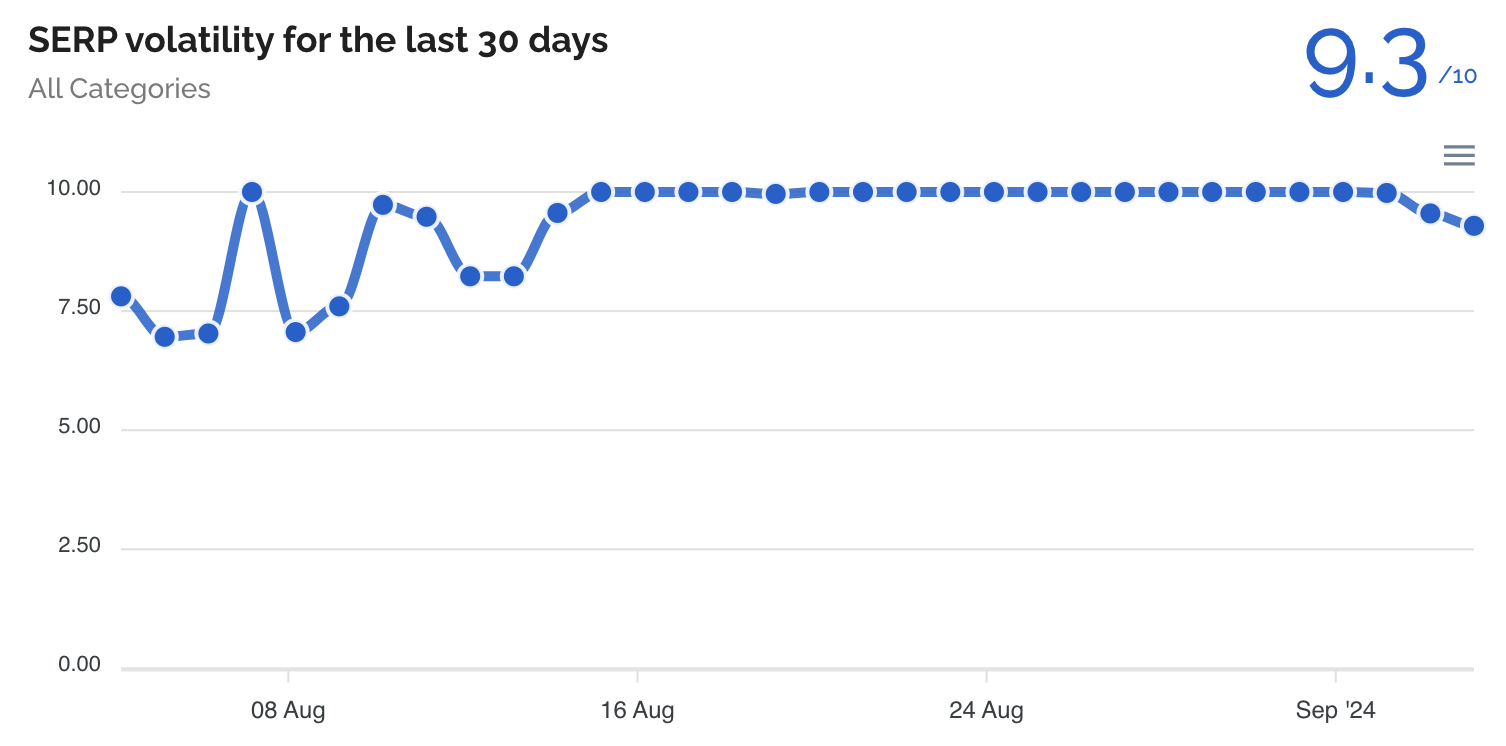Click the /10 label beside the score
The image size is (1506, 746).
tap(1456, 74)
